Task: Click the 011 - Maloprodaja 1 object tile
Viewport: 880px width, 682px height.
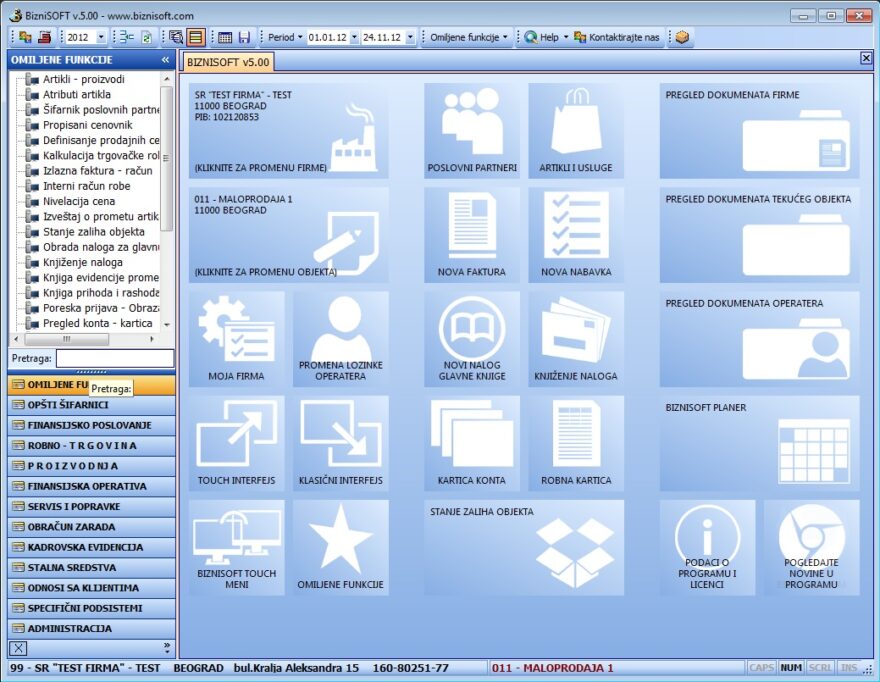Action: [x=288, y=235]
